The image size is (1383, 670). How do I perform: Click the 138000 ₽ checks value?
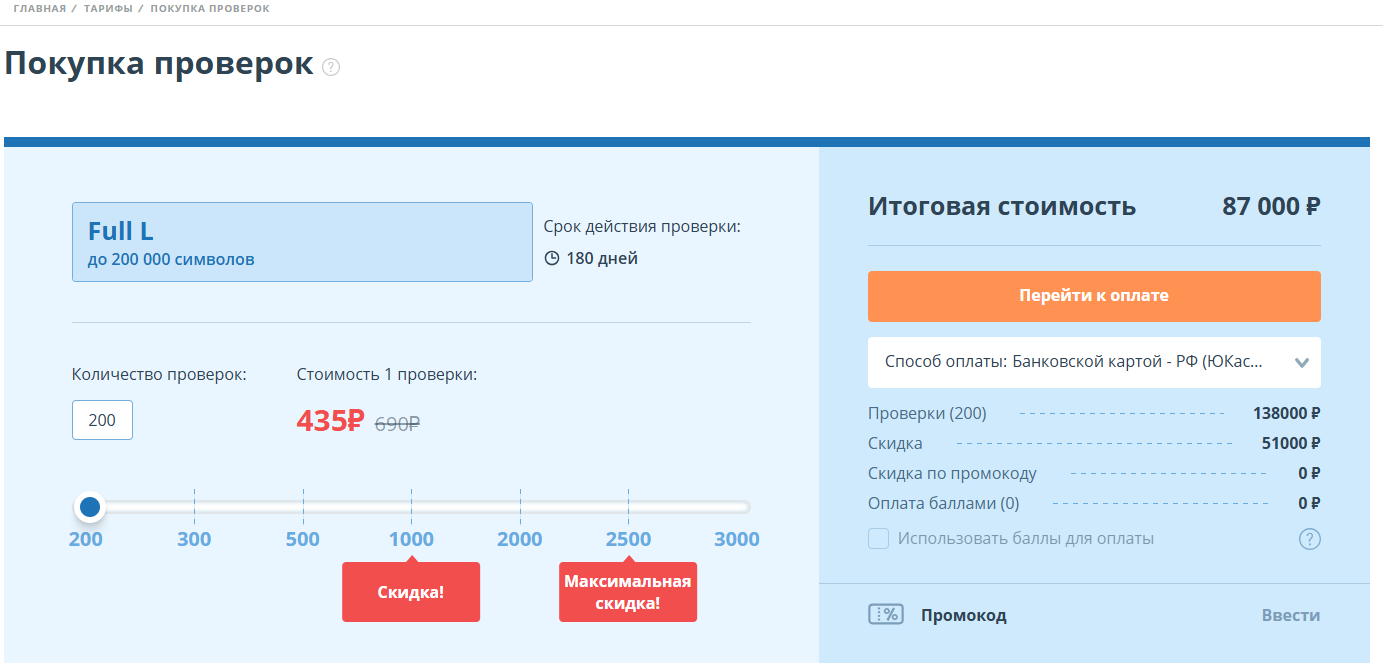pos(1287,413)
